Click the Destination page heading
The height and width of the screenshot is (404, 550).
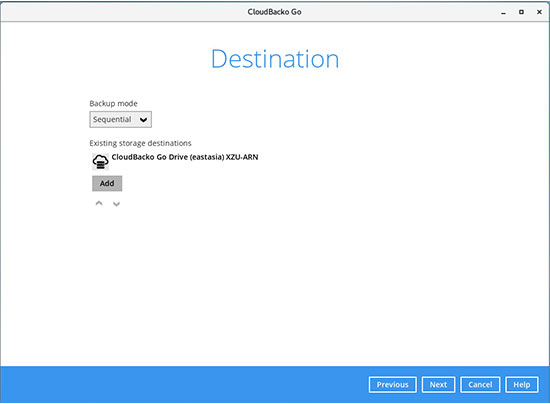[x=275, y=59]
